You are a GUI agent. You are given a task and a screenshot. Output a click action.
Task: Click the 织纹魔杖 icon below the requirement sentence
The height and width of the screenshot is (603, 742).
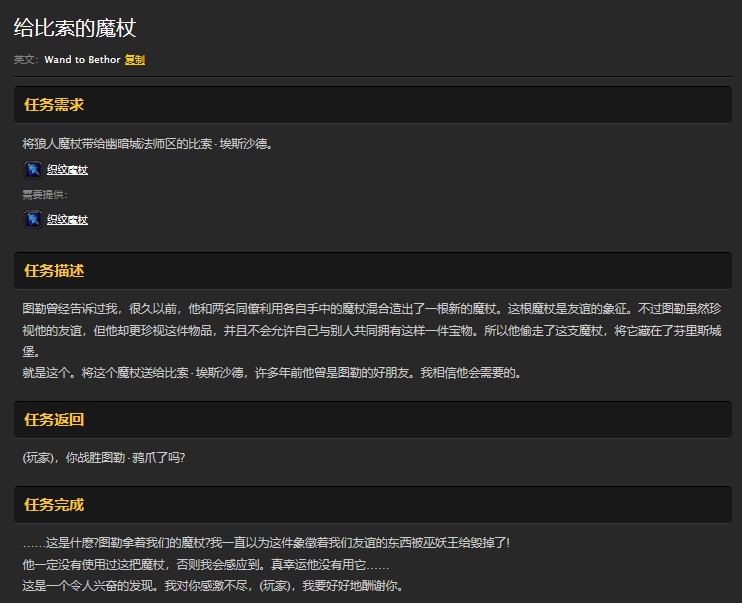[x=32, y=169]
